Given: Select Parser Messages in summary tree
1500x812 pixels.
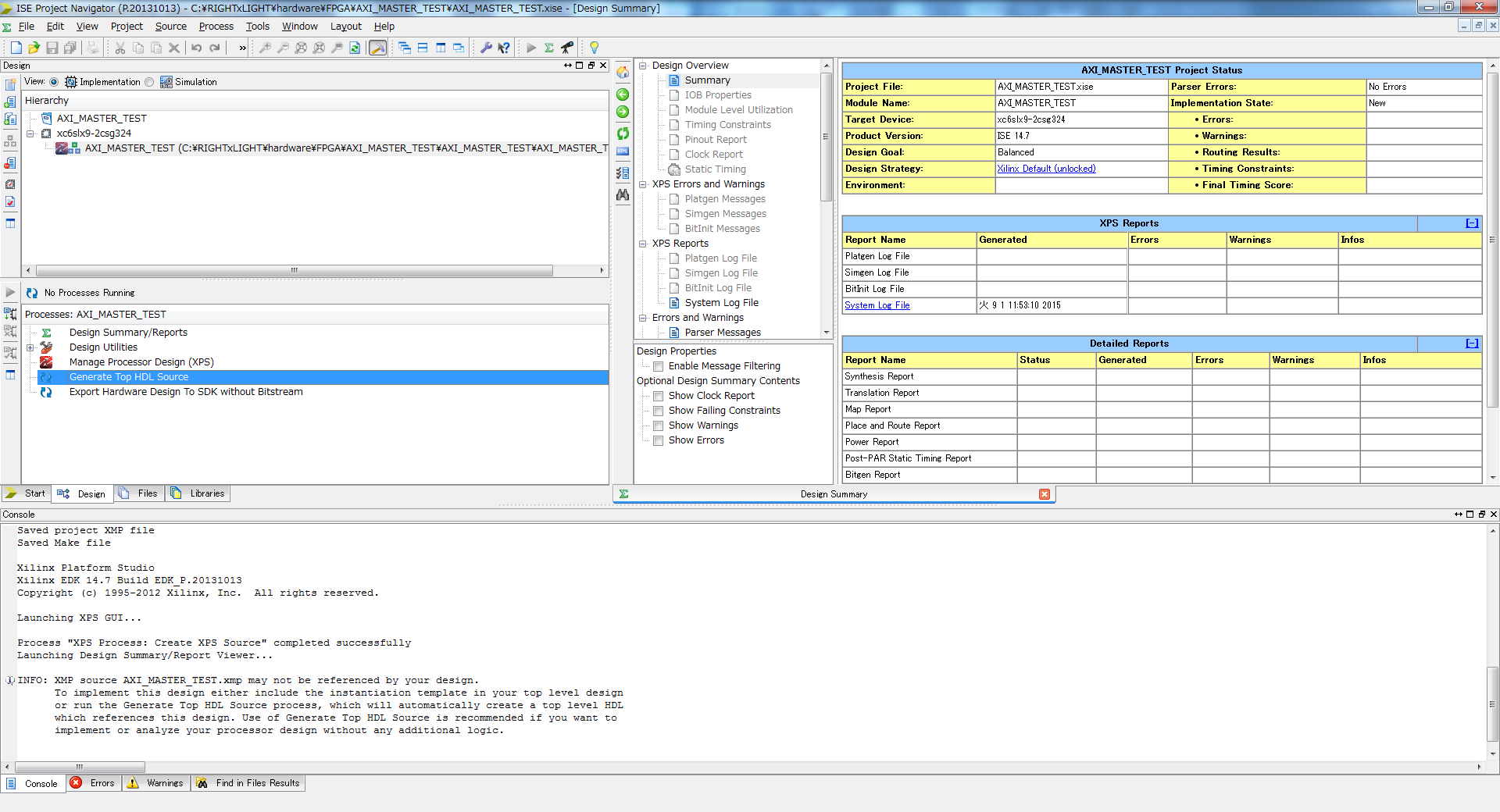Looking at the screenshot, I should point(723,333).
